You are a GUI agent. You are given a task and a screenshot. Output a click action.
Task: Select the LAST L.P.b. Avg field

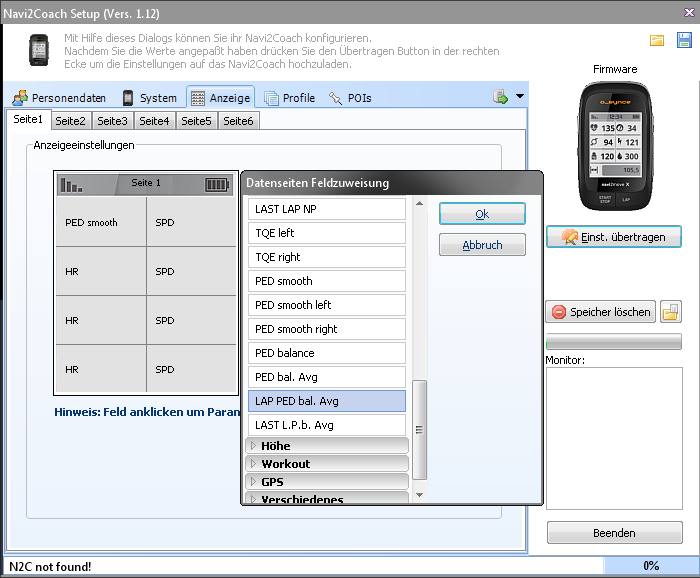[327, 425]
